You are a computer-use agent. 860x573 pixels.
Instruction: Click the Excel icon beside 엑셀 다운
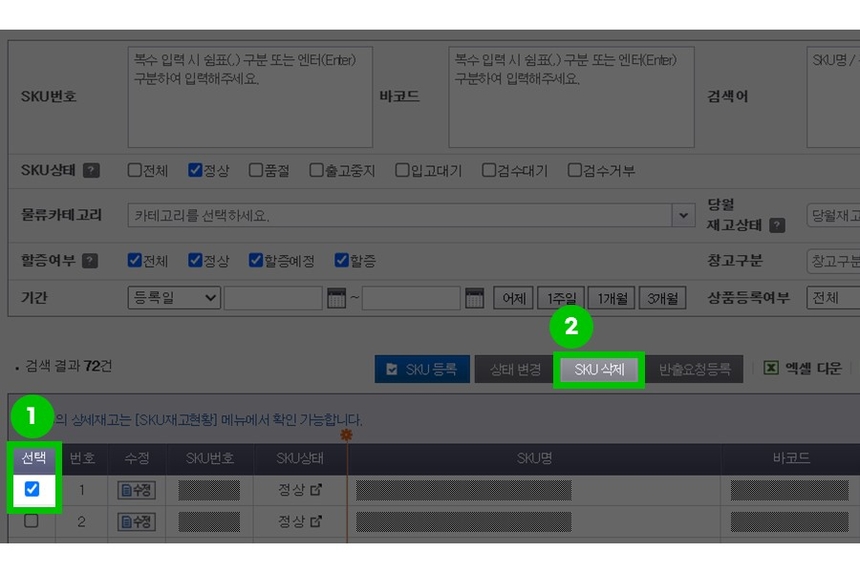coord(771,367)
